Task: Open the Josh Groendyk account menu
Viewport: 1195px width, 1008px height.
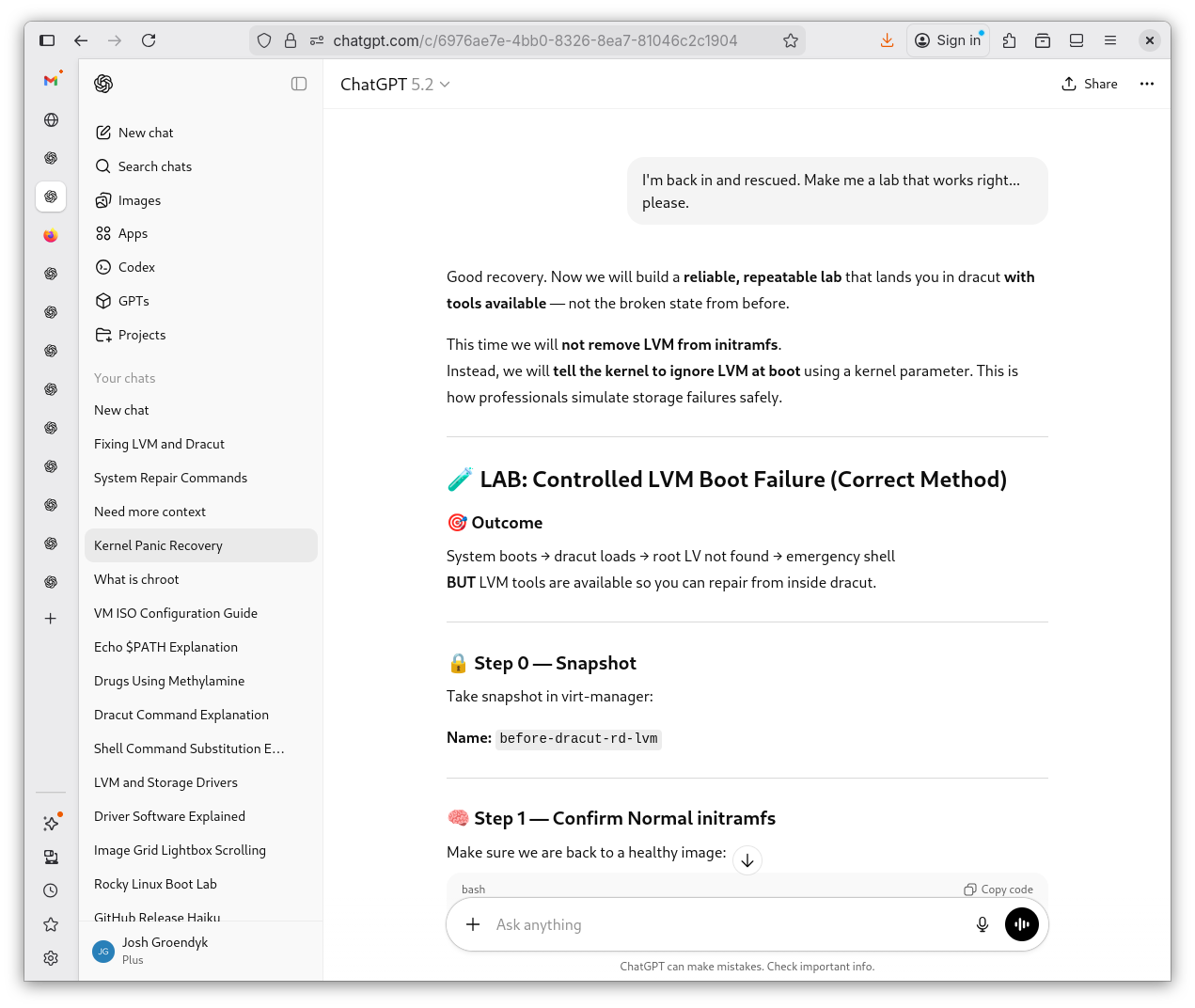Action: tap(165, 951)
